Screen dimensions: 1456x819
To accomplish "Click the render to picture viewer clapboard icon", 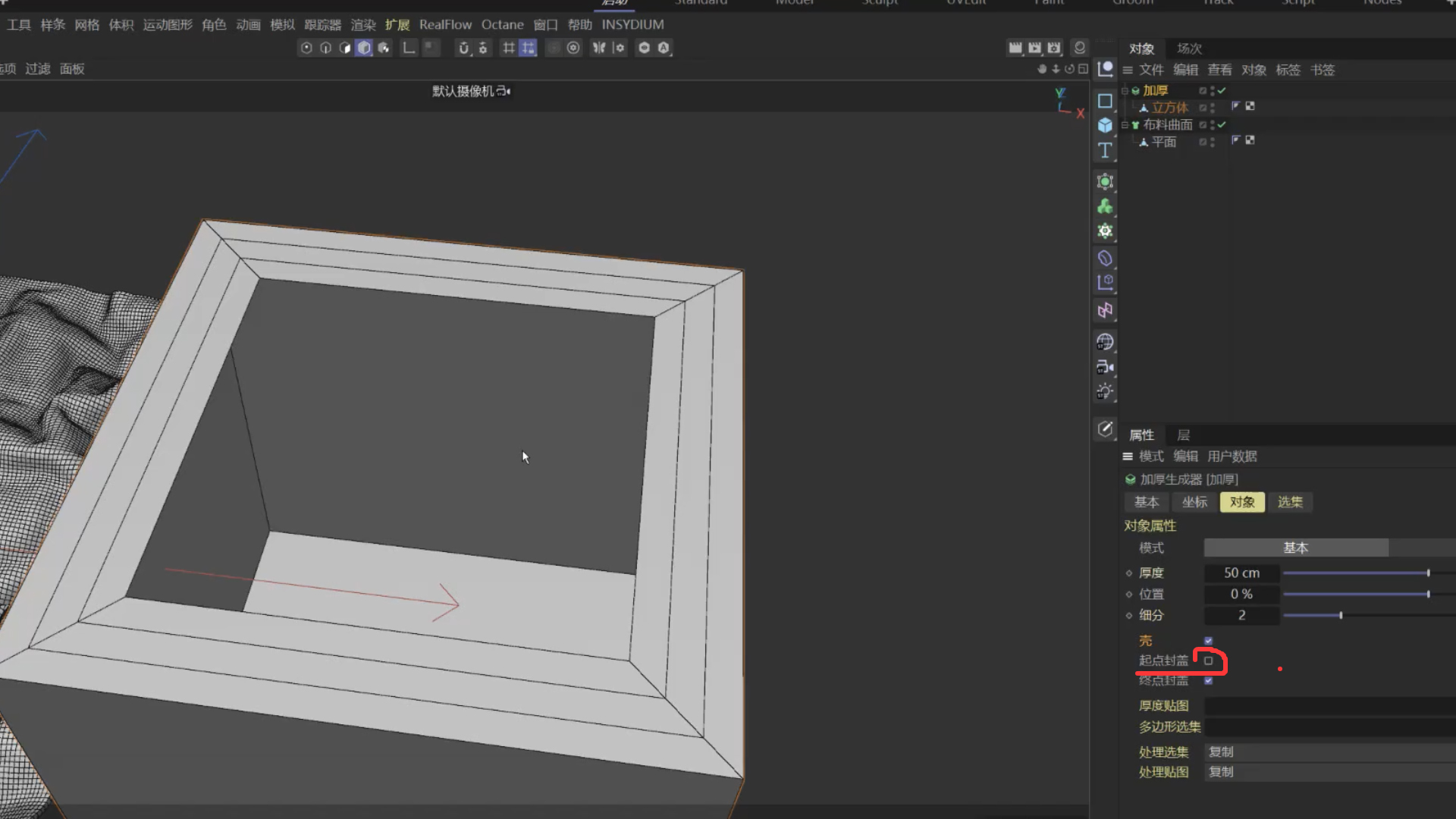I will pos(1034,48).
